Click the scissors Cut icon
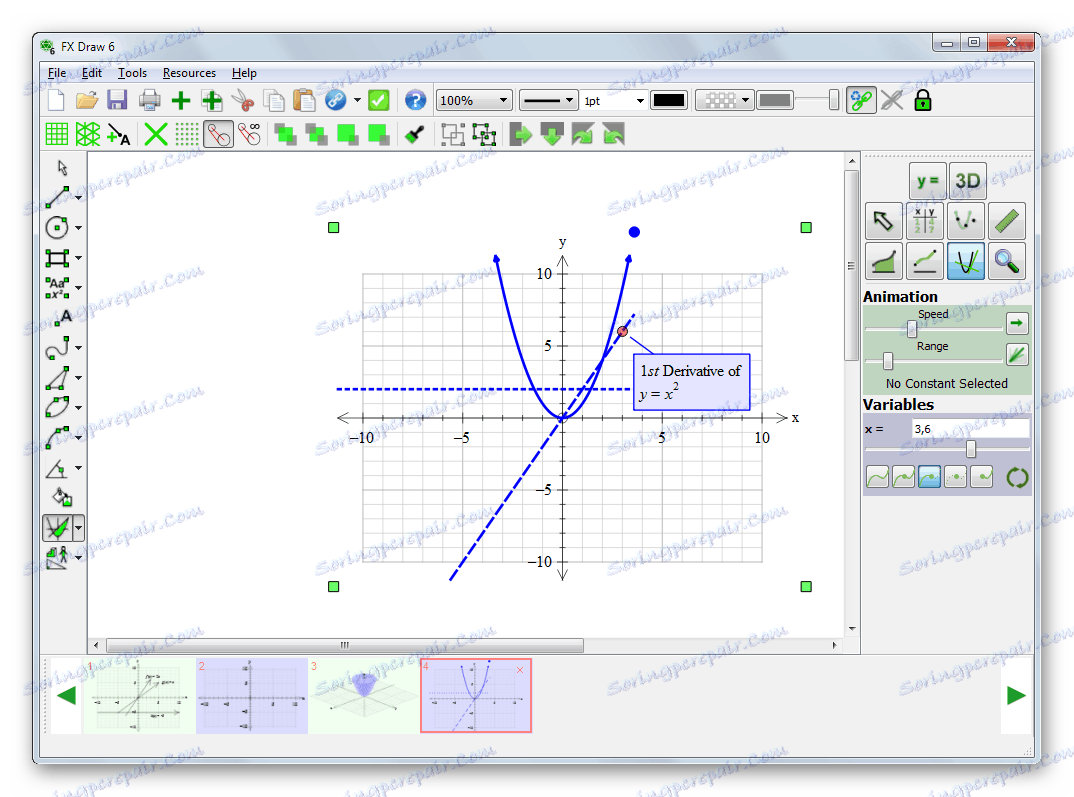1074x797 pixels. pyautogui.click(x=242, y=100)
